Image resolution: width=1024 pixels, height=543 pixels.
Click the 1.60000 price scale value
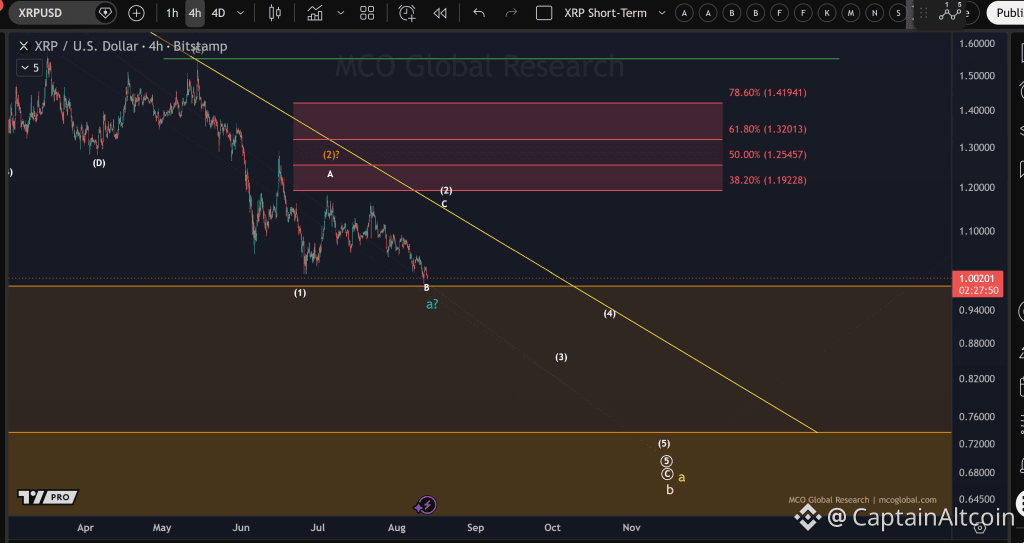coord(977,44)
